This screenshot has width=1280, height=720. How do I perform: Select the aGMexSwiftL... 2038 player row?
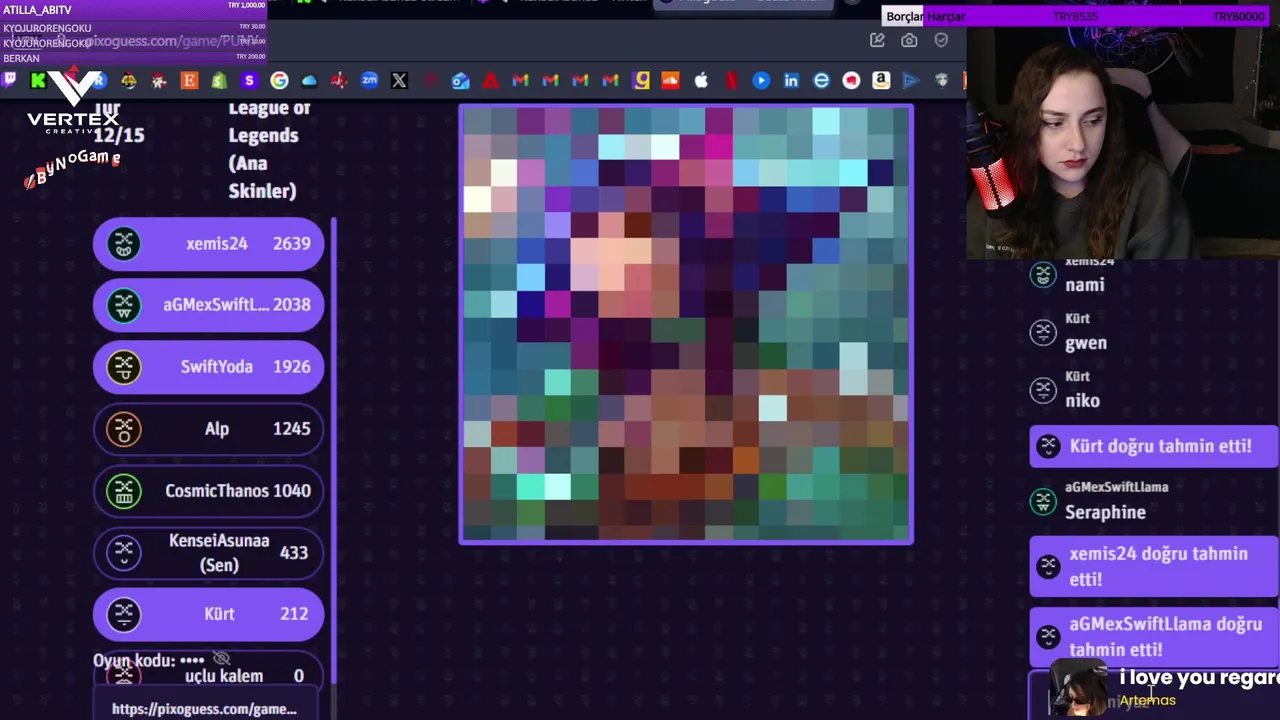(208, 305)
